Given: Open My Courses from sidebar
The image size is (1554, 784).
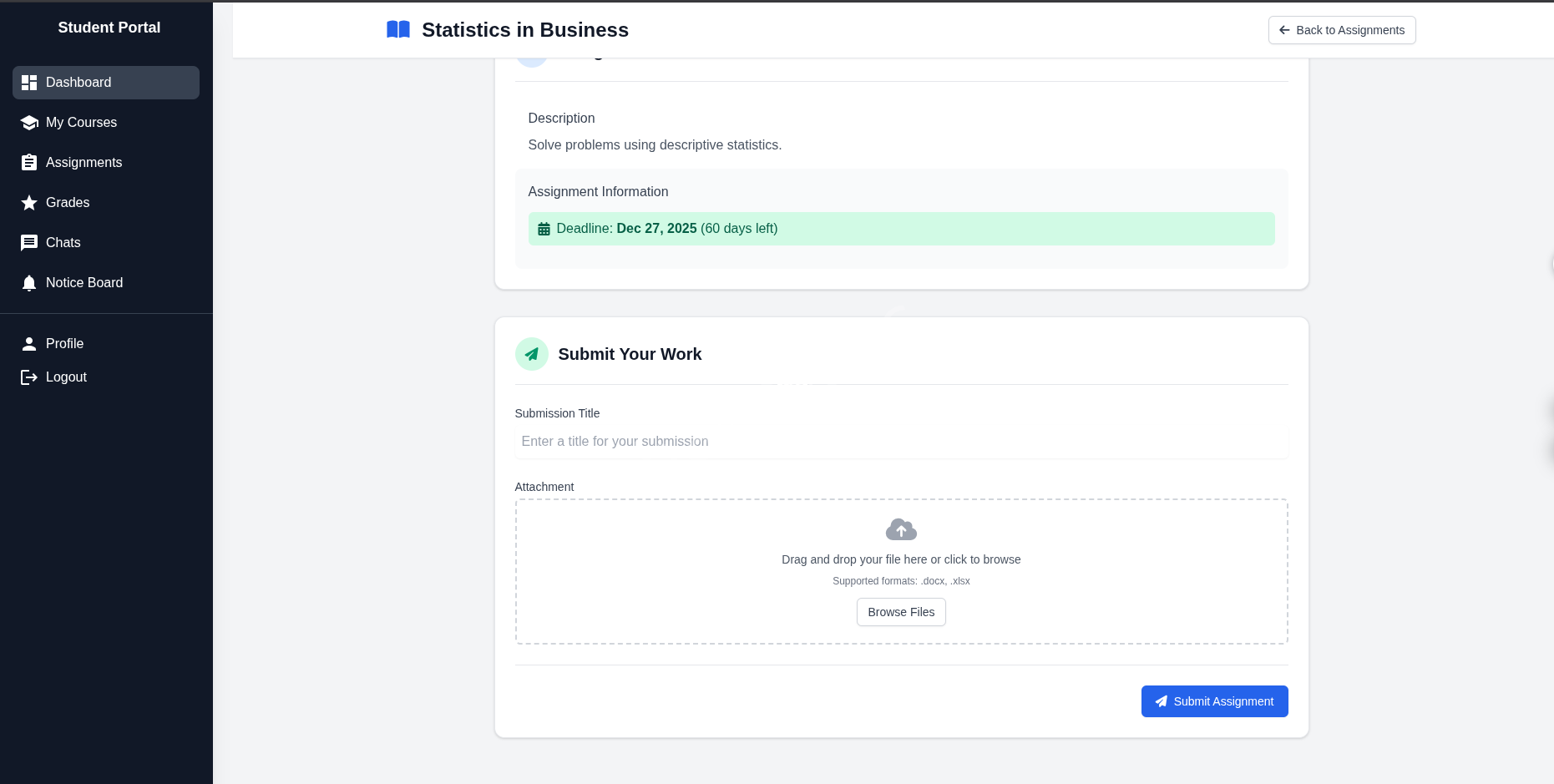Looking at the screenshot, I should click(81, 123).
